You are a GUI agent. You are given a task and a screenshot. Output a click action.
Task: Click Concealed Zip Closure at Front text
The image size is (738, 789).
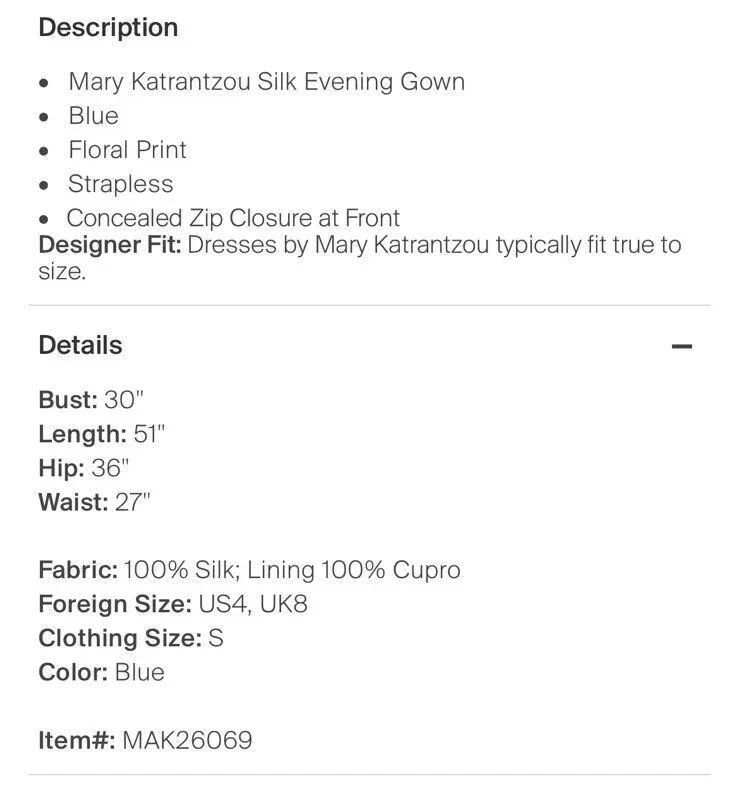click(x=233, y=218)
